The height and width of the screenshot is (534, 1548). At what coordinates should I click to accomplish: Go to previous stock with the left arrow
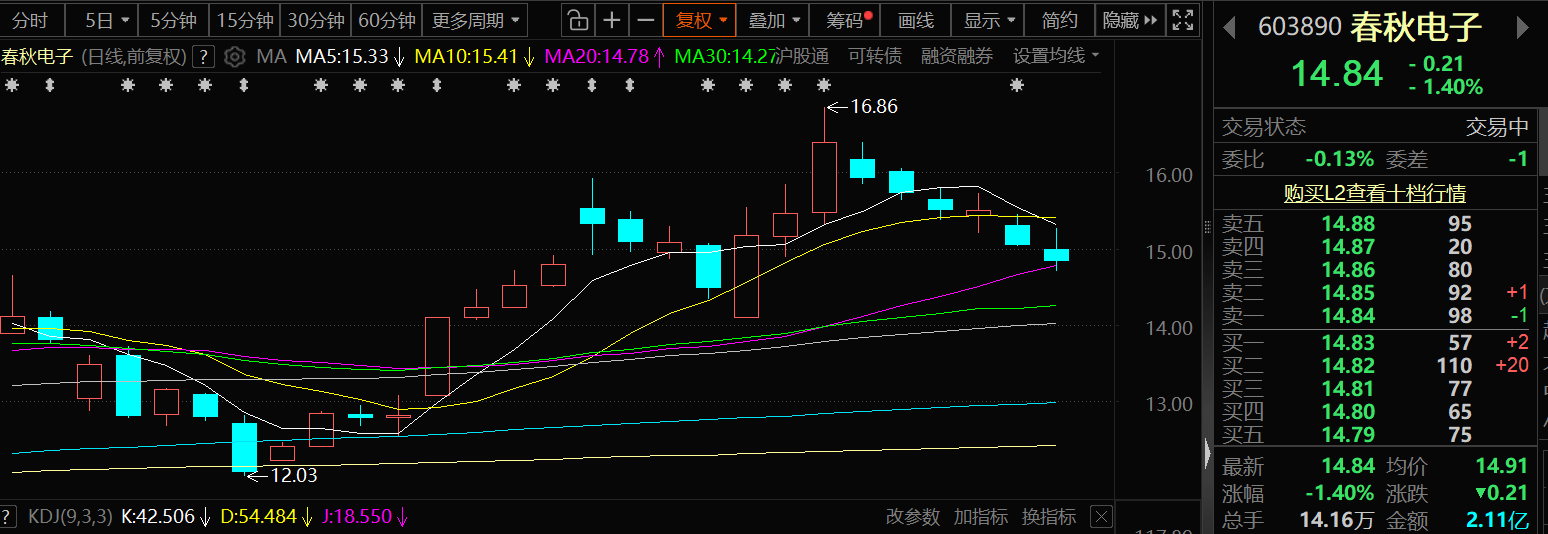(x=1230, y=28)
